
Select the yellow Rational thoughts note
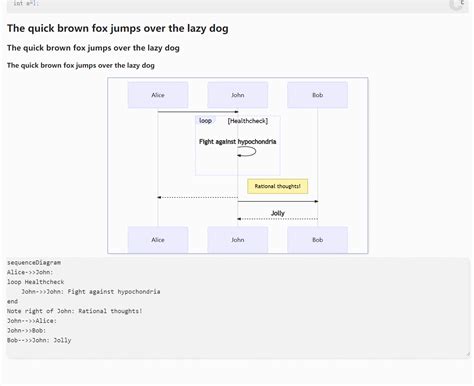[x=278, y=186]
